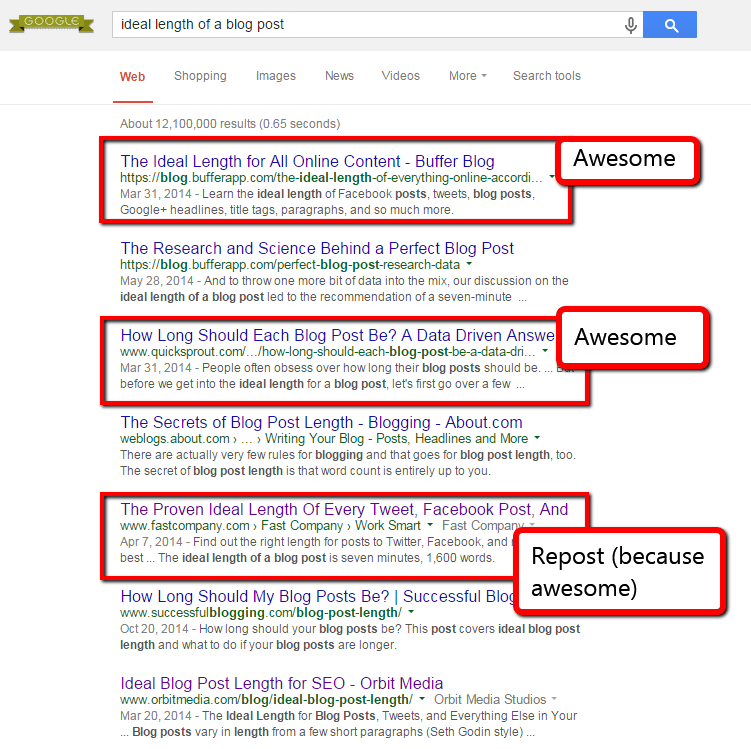The image size is (751, 749).
Task: Open 'Ideal Blog Post Length for SEO - Orbit Media'
Action: (282, 683)
